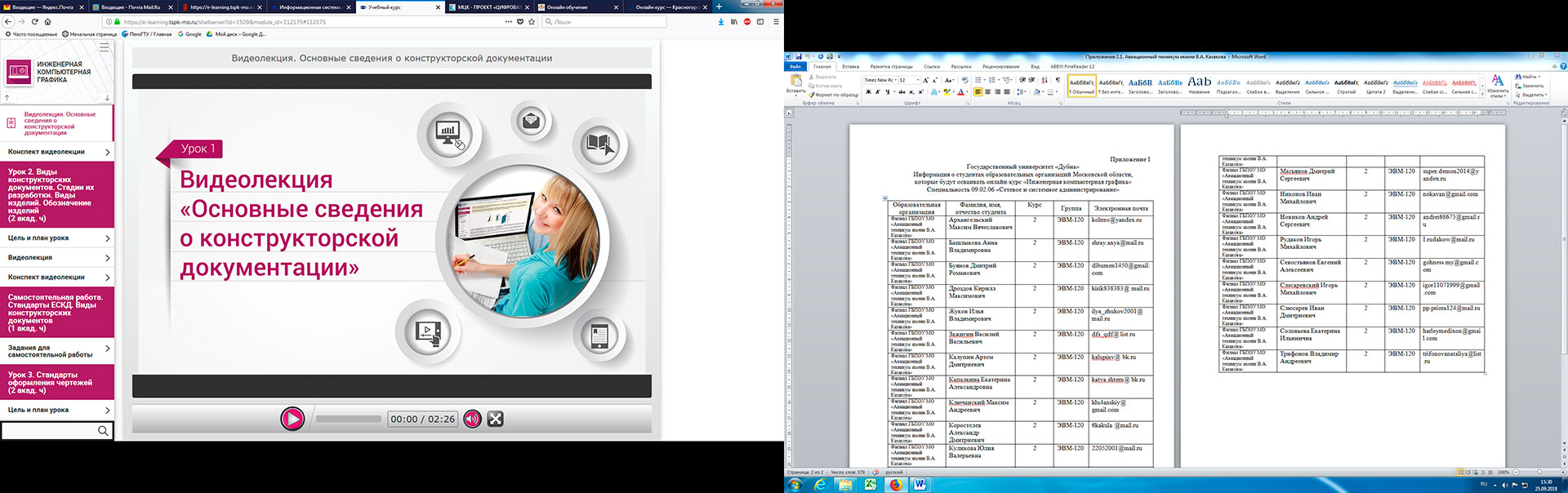The height and width of the screenshot is (493, 1568).
Task: Click Заменить in Word editing group
Action: [1529, 86]
